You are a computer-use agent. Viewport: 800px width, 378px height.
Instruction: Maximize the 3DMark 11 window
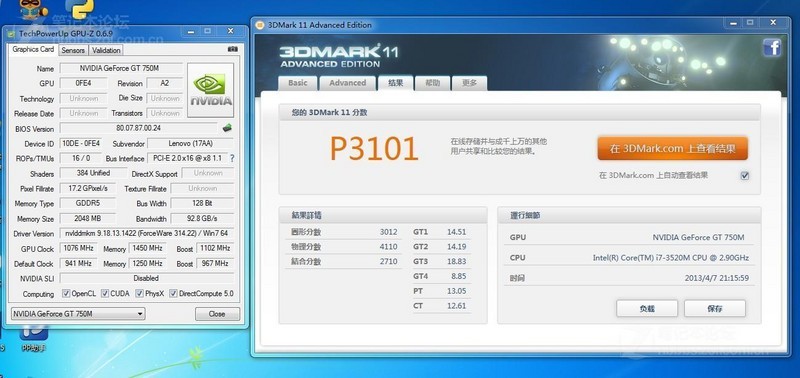(x=749, y=23)
